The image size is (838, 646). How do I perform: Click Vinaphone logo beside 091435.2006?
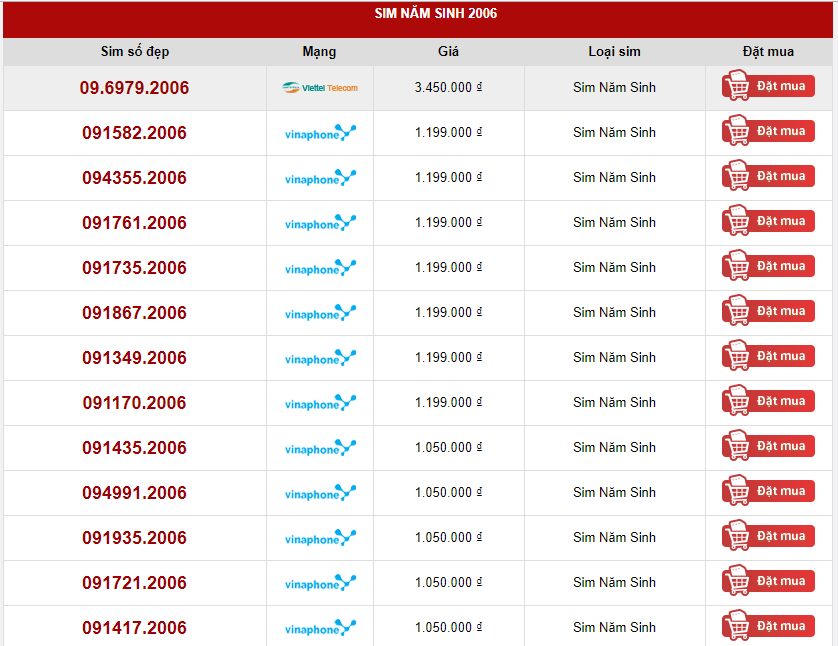(x=320, y=447)
